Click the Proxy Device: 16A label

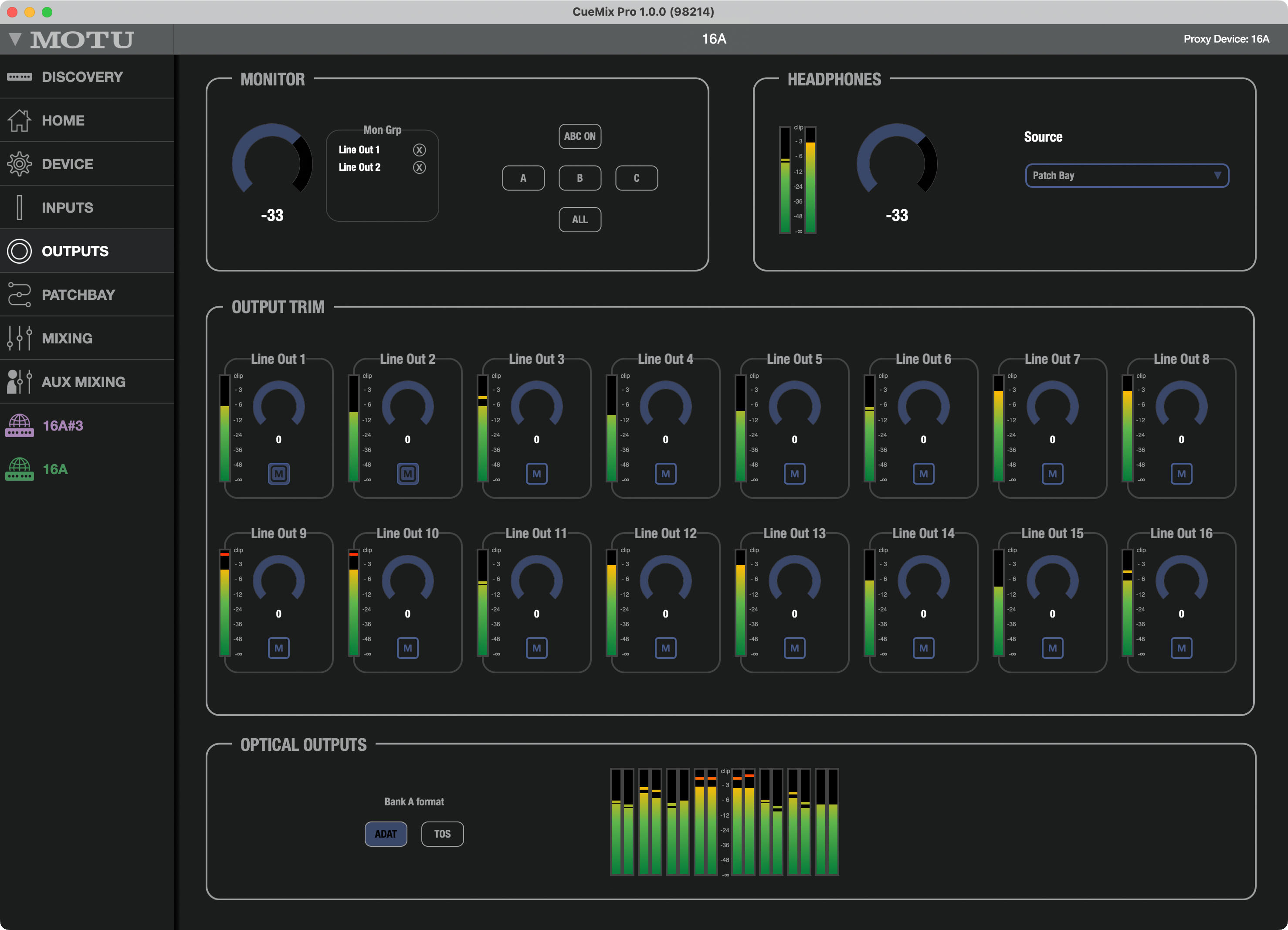coord(1226,39)
